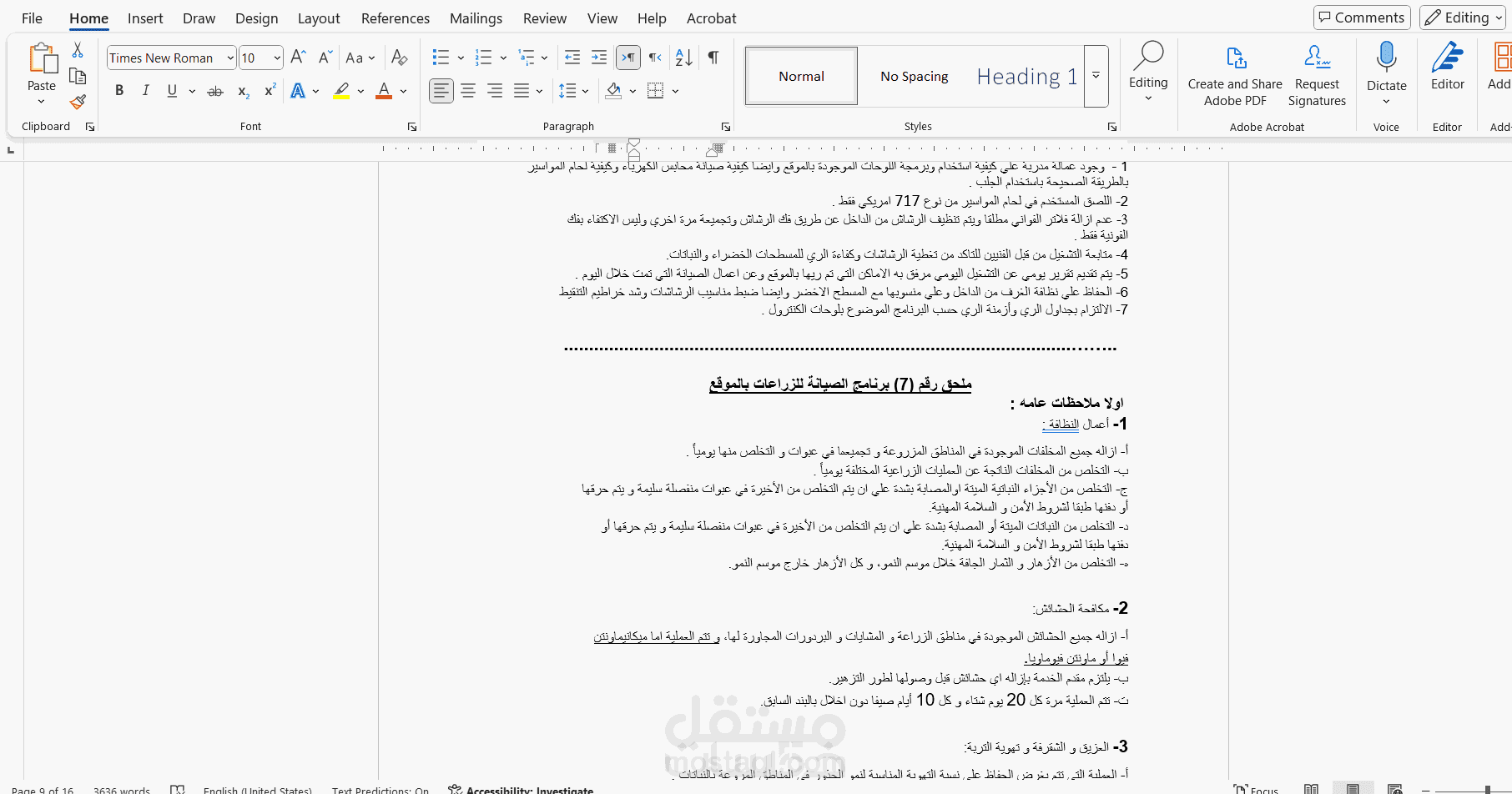Open the Editing group find tools
This screenshot has height=794, width=1512.
1148,72
